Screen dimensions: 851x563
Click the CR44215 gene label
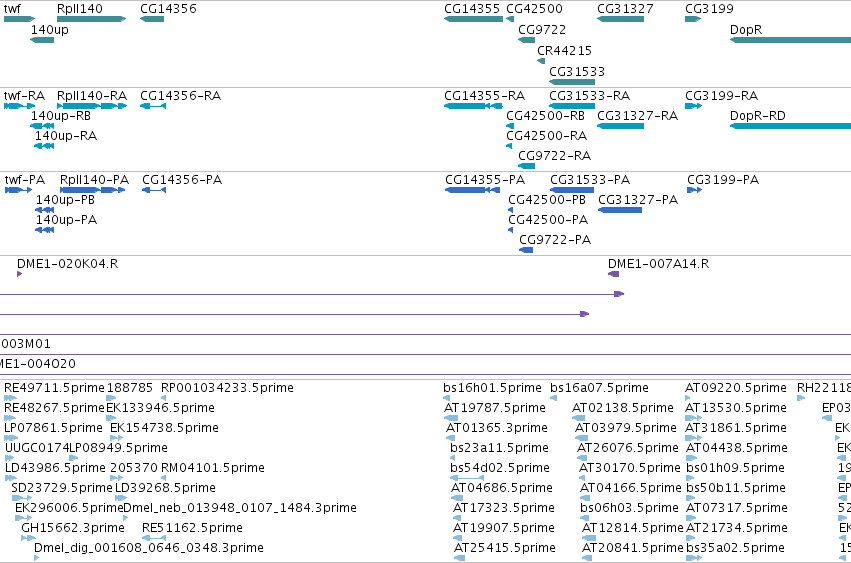pos(564,50)
